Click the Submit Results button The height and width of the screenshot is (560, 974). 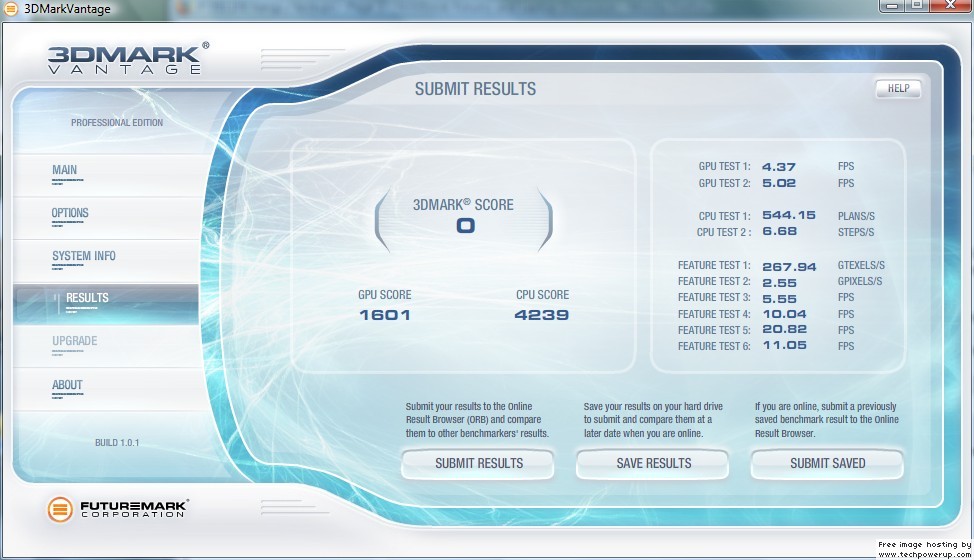coord(478,463)
